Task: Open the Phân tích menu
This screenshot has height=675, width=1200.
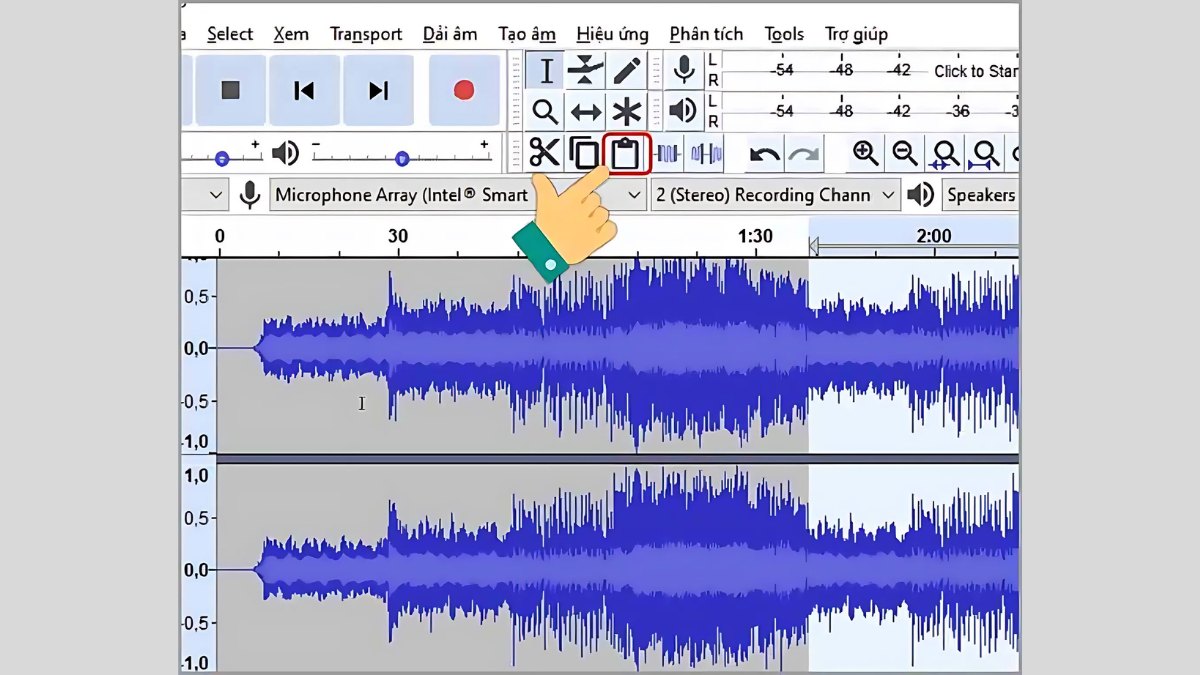Action: 707,34
